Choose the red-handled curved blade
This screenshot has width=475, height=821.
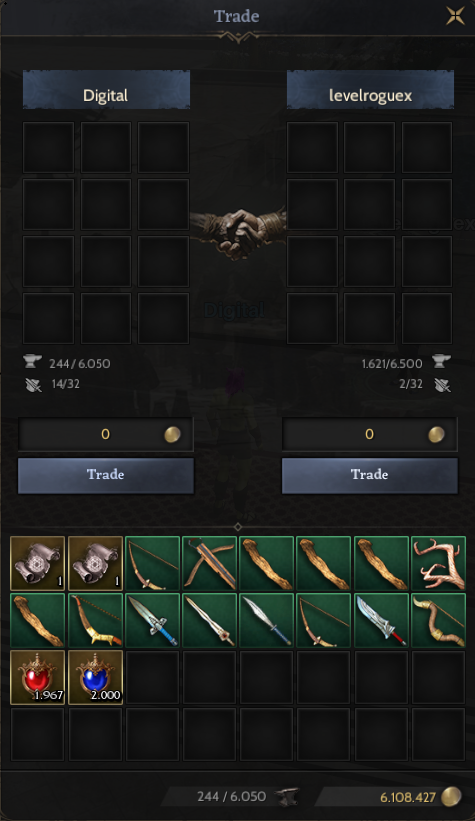[381, 620]
